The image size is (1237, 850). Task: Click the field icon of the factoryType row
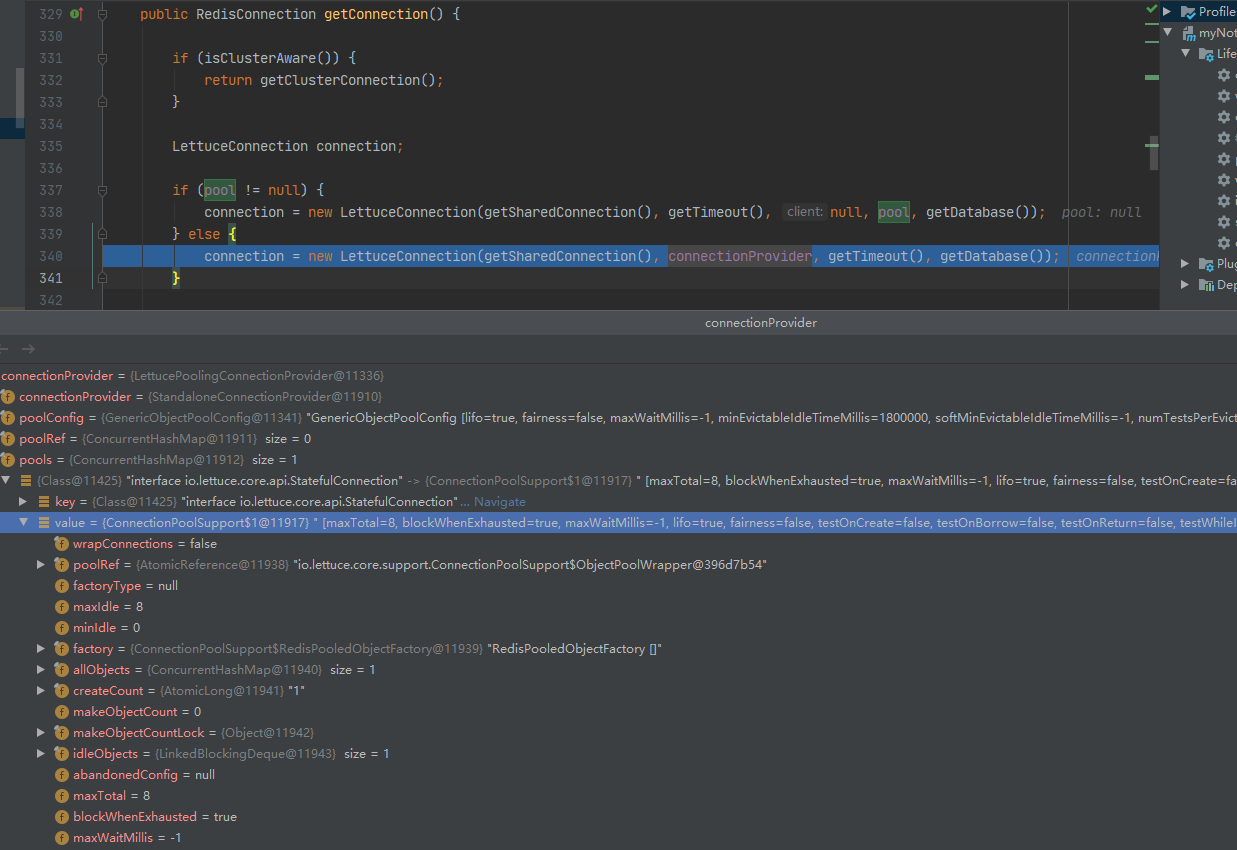62,586
